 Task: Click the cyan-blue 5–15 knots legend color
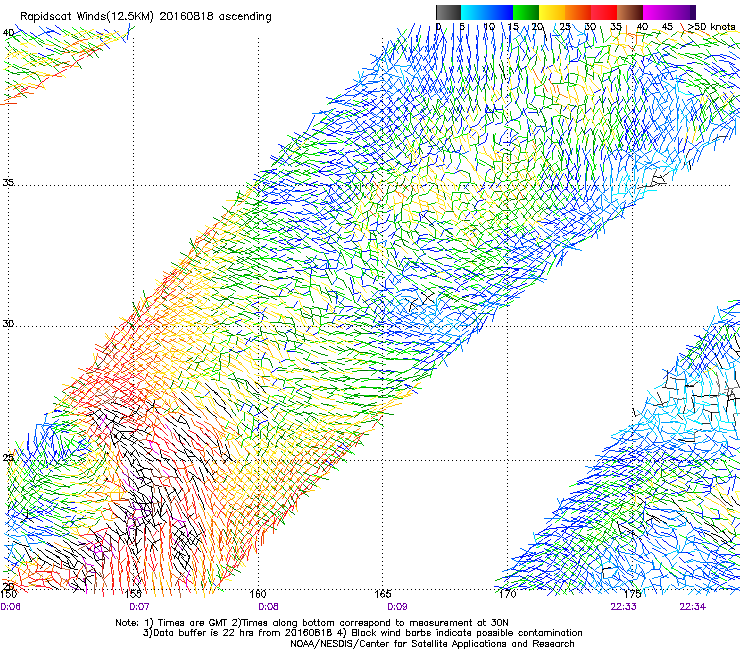(487, 12)
